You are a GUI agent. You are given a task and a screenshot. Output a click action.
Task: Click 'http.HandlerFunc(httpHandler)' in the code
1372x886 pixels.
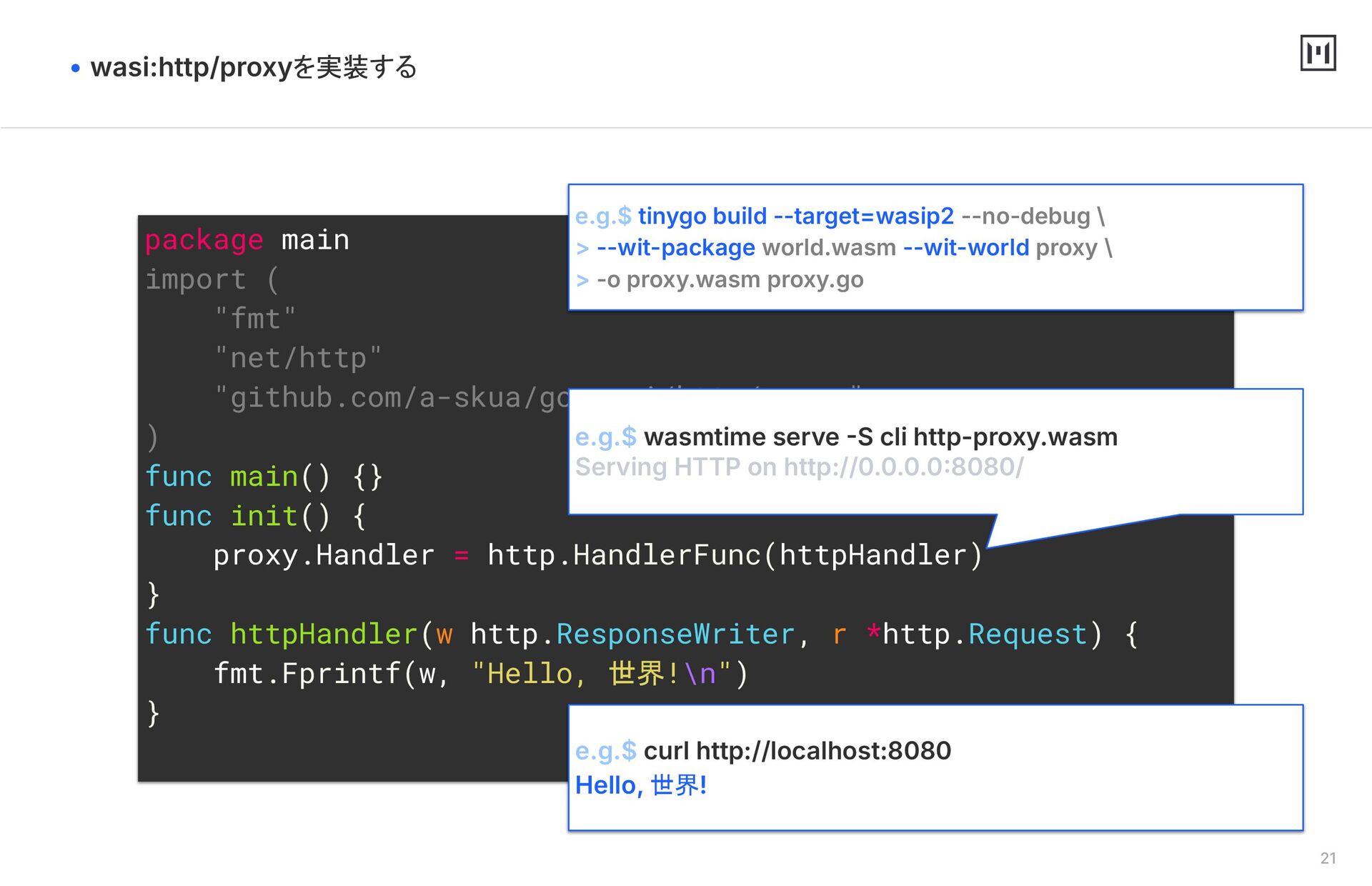[x=735, y=555]
